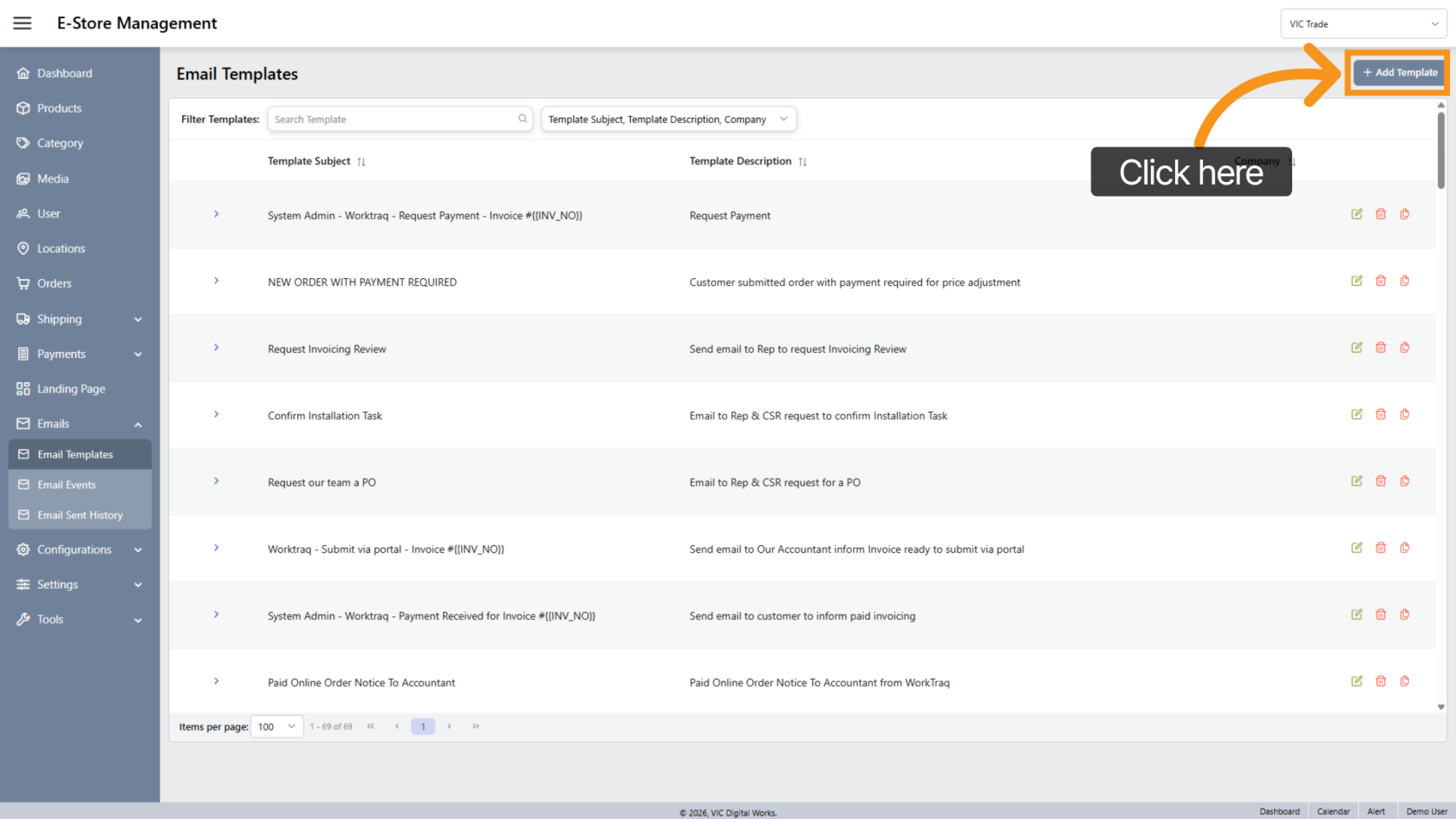Open Email Events in sidebar
Viewport: 1456px width, 819px height.
pyautogui.click(x=67, y=485)
